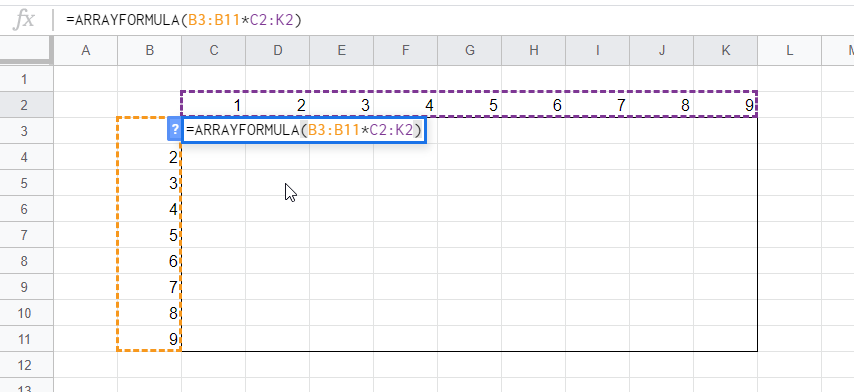Viewport: 854px width, 392px height.
Task: Click the C2:K2 reference in formula bar
Action: coord(271,20)
